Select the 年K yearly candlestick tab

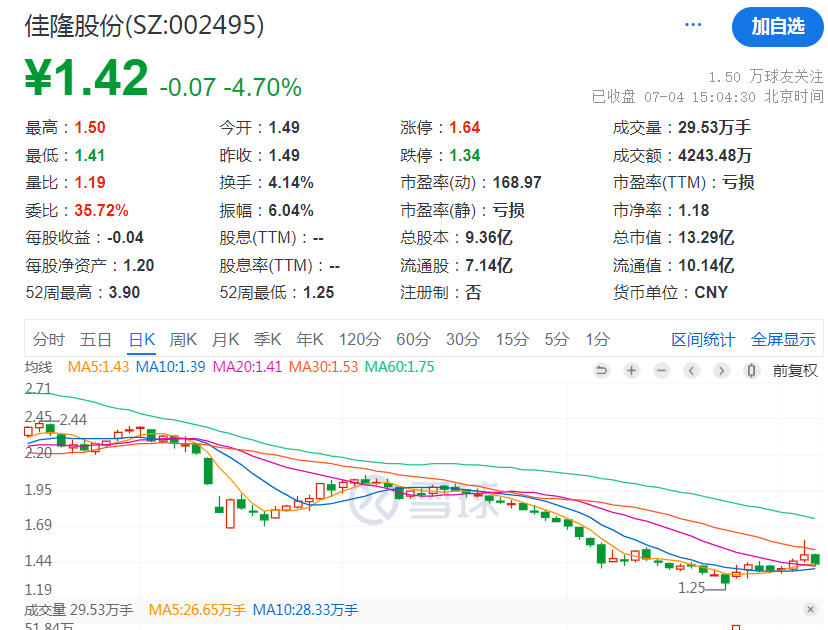[x=309, y=339]
